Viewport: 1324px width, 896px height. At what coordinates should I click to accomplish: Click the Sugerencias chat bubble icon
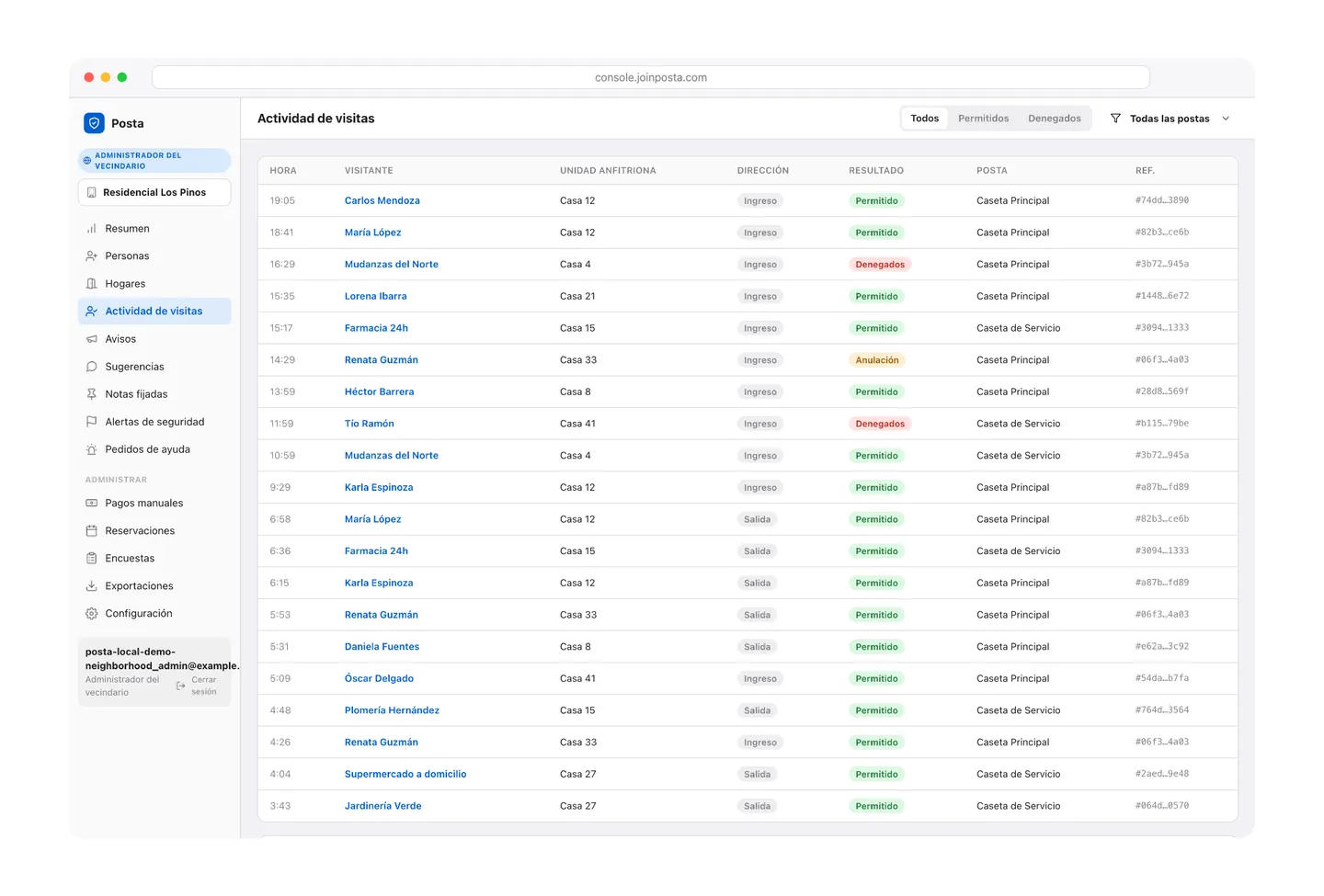[92, 367]
